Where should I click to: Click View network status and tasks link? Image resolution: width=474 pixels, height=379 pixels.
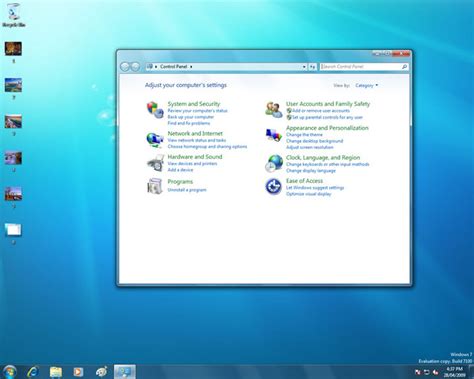point(197,140)
